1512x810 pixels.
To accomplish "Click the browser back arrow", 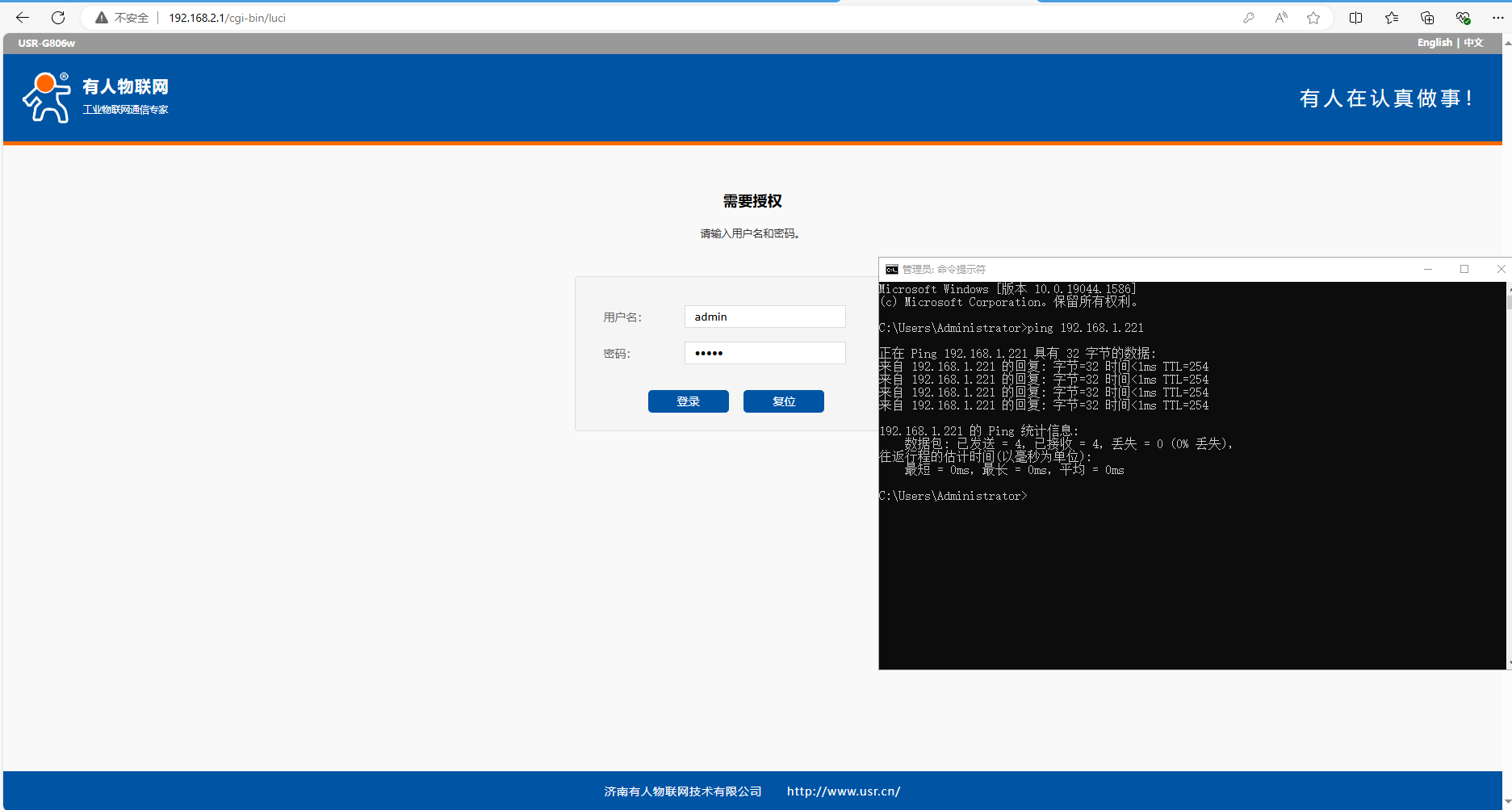I will (x=23, y=18).
